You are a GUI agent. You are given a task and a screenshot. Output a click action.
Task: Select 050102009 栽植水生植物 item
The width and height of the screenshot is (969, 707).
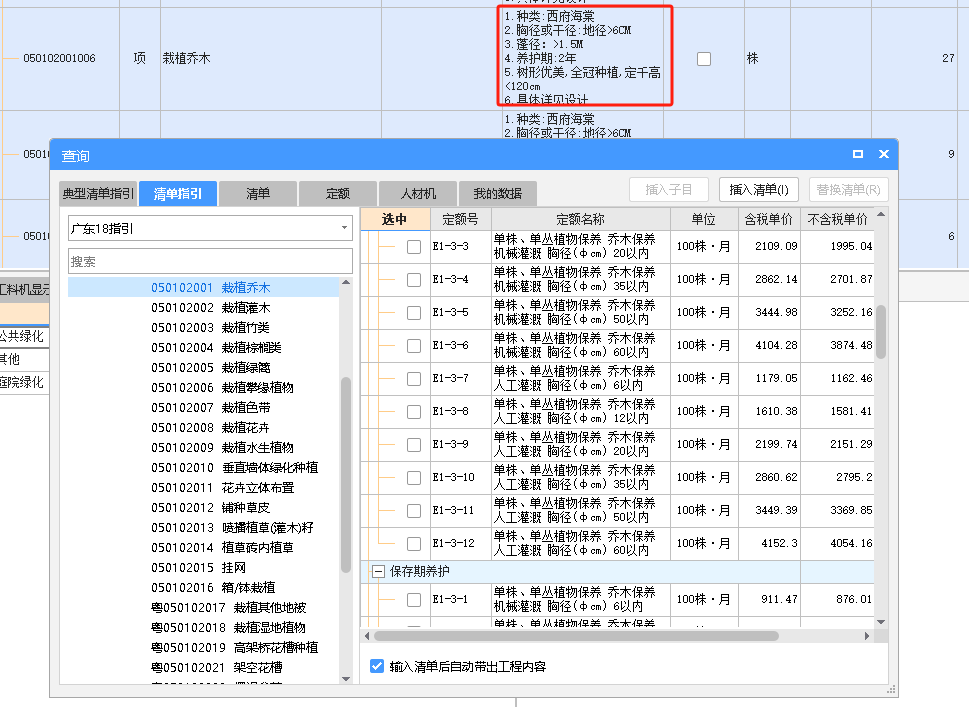pyautogui.click(x=222, y=447)
